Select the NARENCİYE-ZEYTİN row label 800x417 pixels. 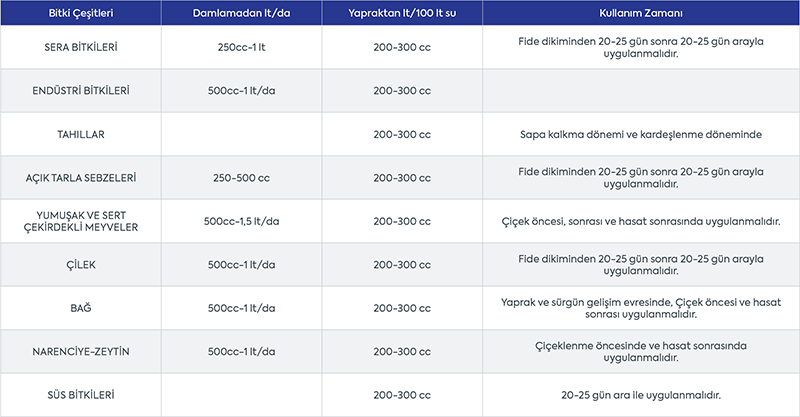tap(80, 351)
